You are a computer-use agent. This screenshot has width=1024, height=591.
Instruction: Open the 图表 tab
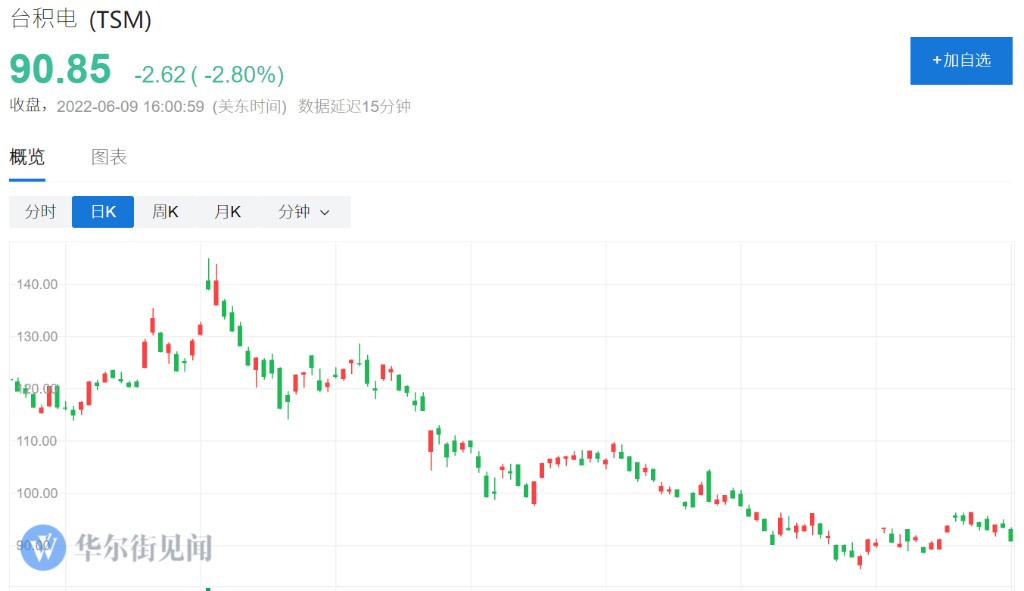109,157
